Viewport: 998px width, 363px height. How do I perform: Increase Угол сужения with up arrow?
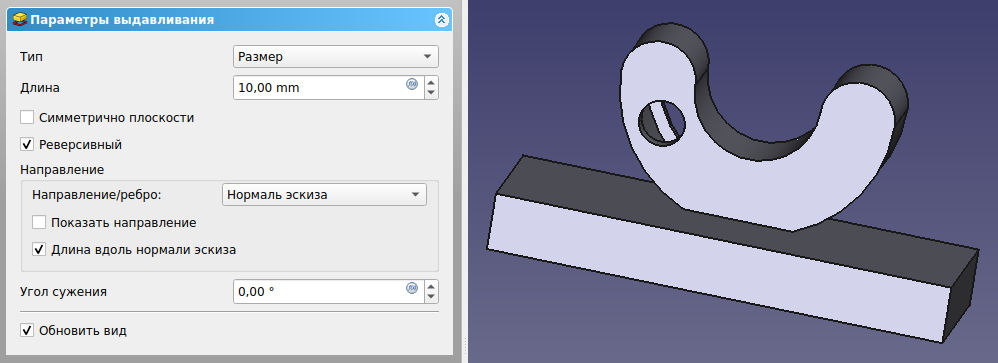[432, 287]
